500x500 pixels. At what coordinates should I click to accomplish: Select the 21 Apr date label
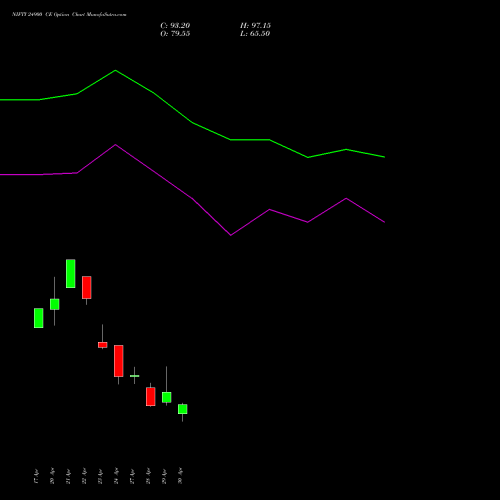[68, 476]
